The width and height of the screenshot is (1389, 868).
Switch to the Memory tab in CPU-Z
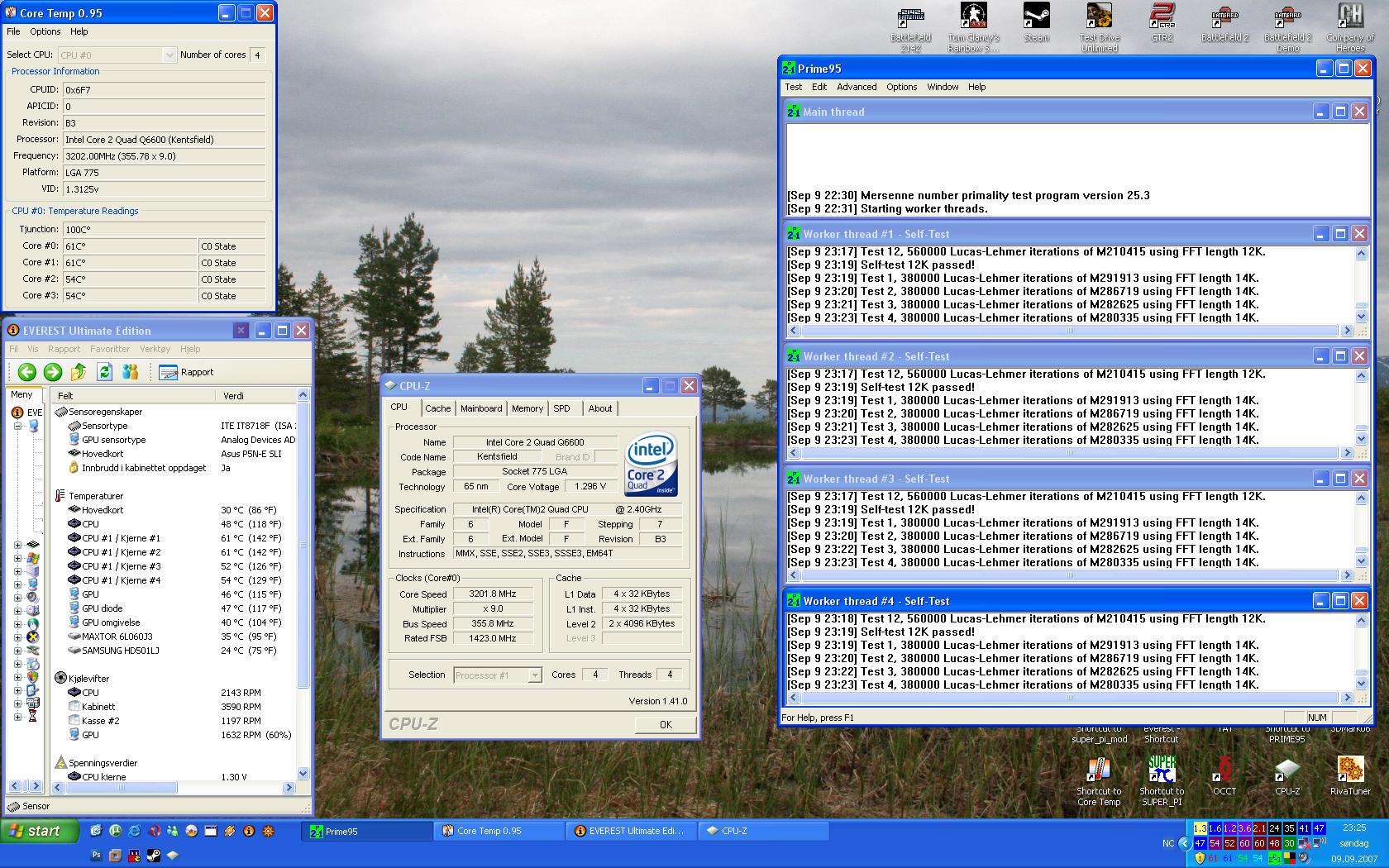tap(527, 408)
